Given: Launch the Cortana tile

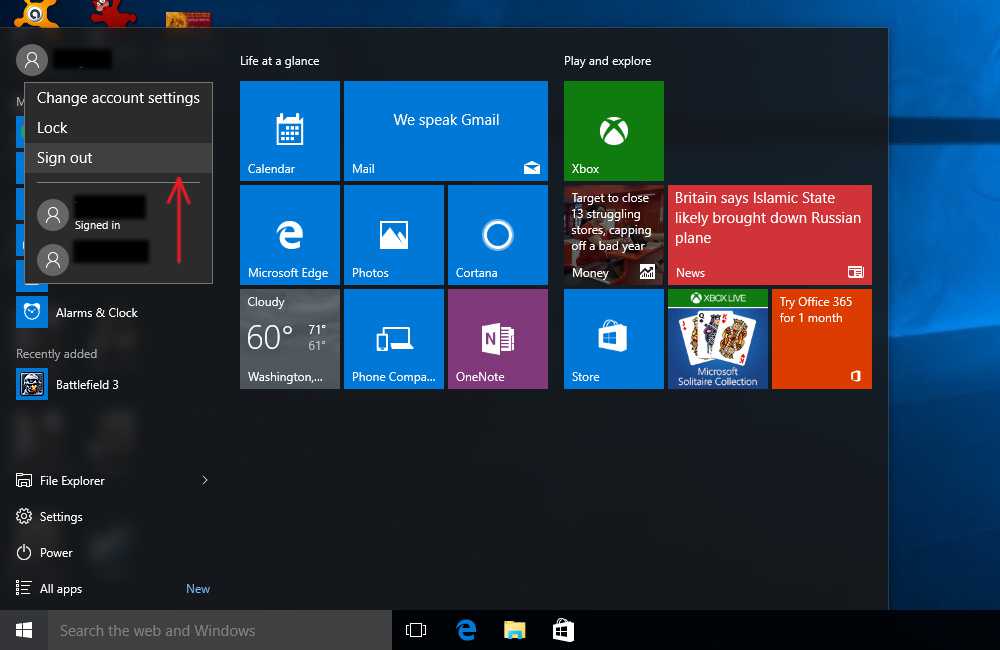Looking at the screenshot, I should [497, 235].
